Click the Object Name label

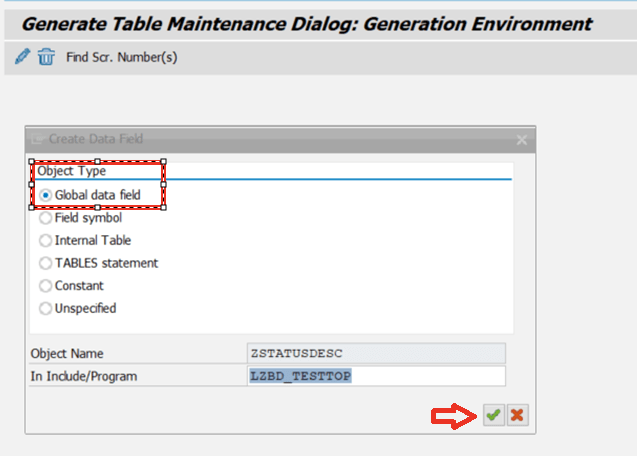point(67,354)
